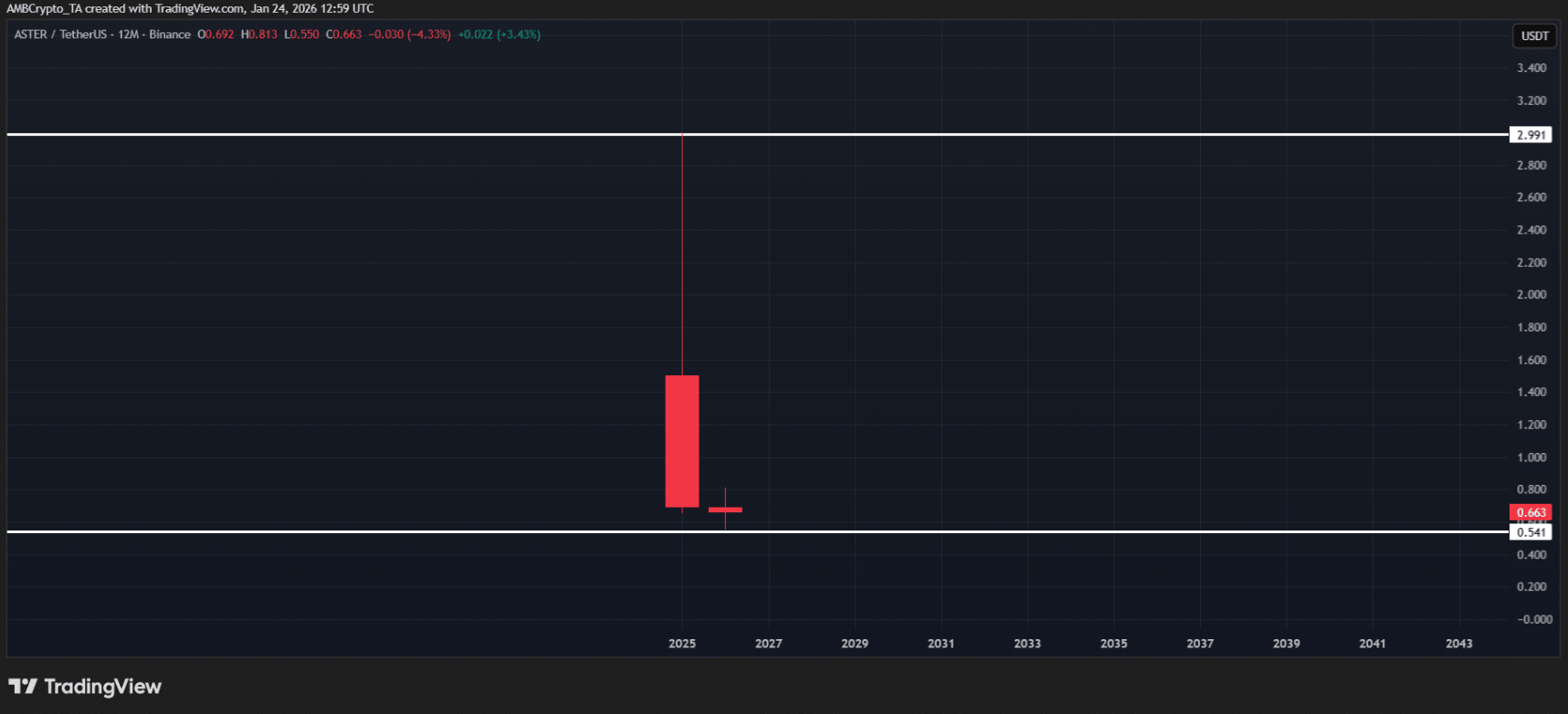Click the 2025 label on time axis
This screenshot has height=714, width=1568.
(x=682, y=644)
